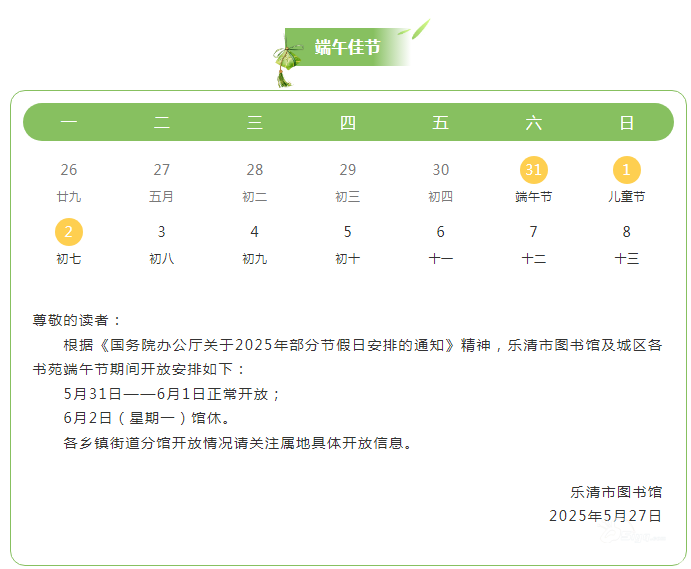Click the weekday header 日
The image size is (691, 569).
(627, 122)
